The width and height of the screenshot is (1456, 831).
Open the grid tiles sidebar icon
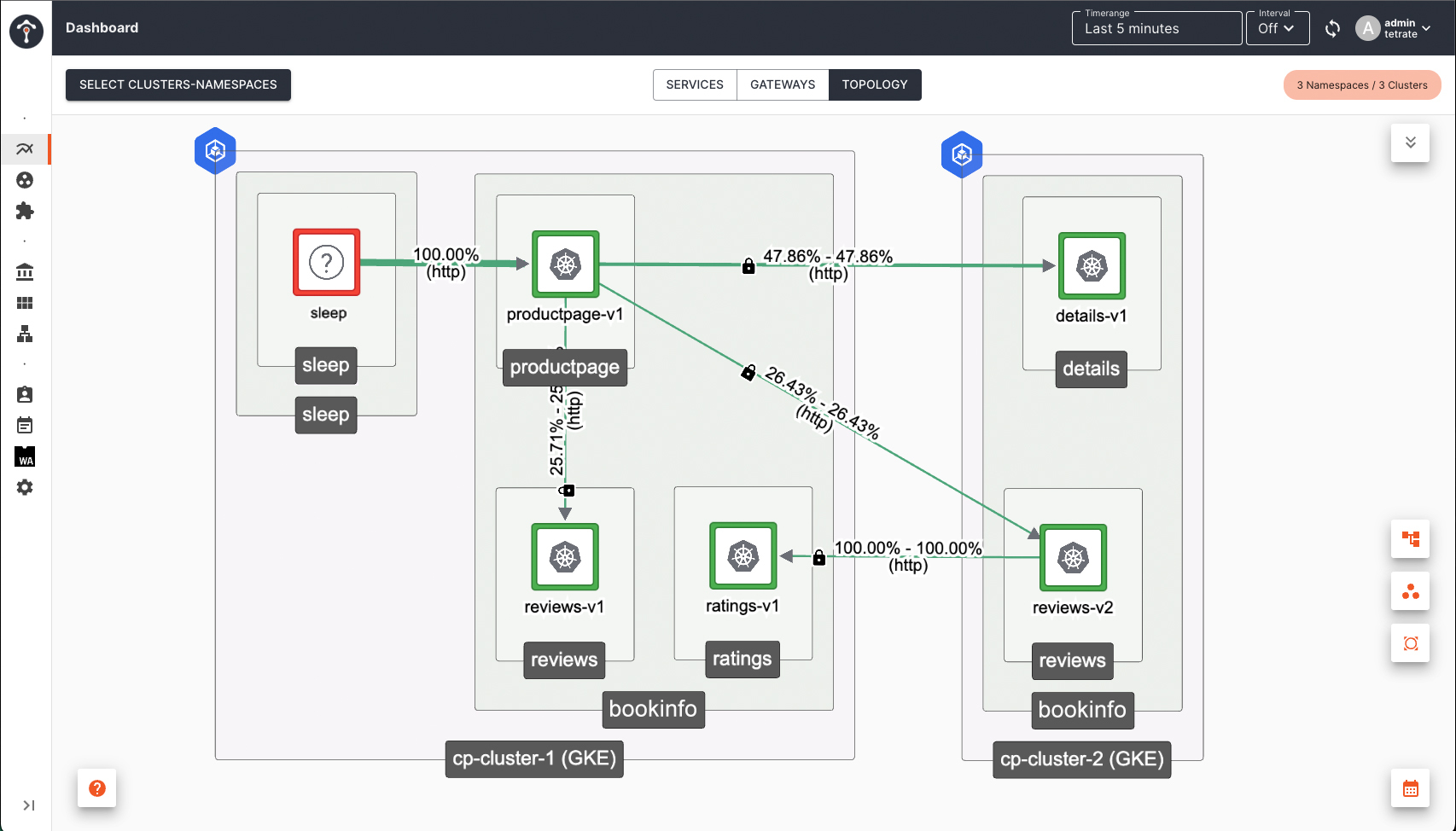[25, 303]
